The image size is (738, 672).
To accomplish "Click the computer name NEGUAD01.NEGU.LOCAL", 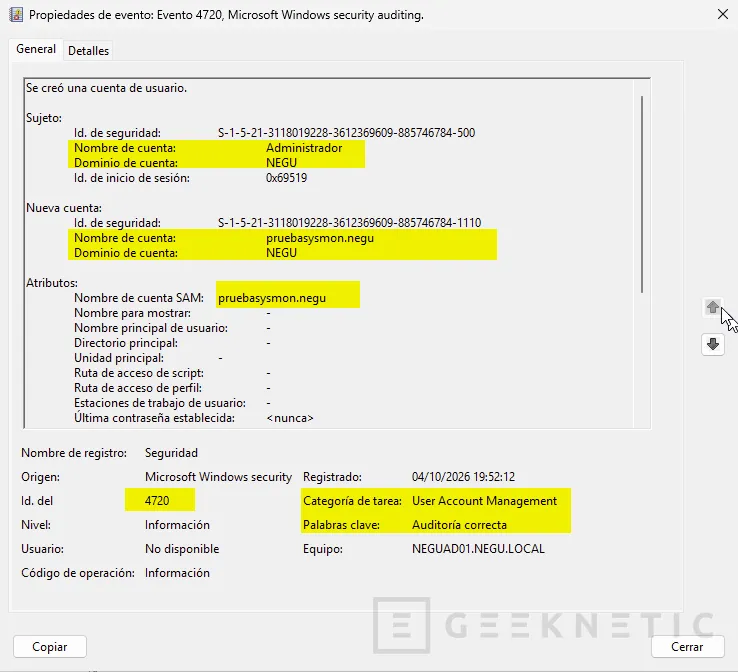I will [478, 549].
